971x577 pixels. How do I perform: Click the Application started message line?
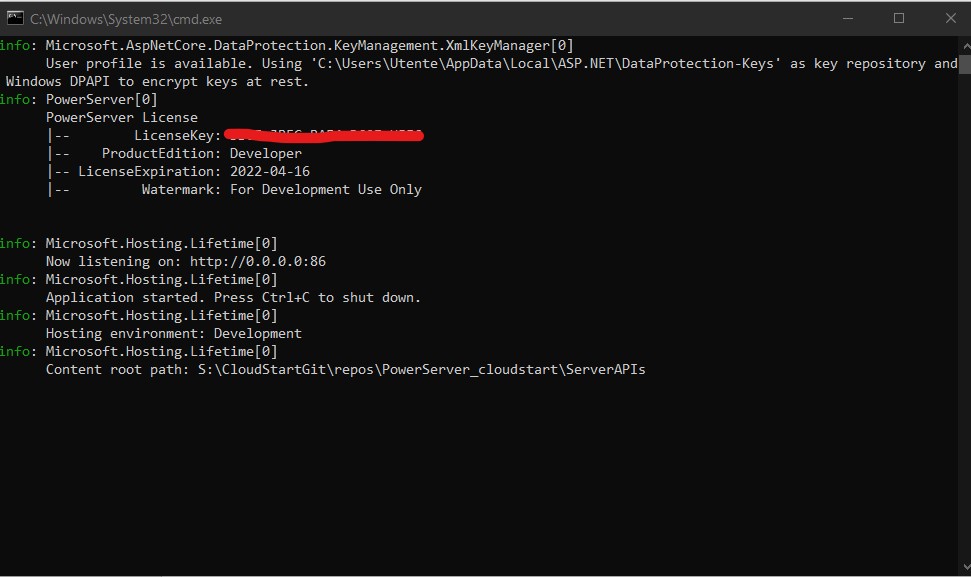(x=233, y=298)
